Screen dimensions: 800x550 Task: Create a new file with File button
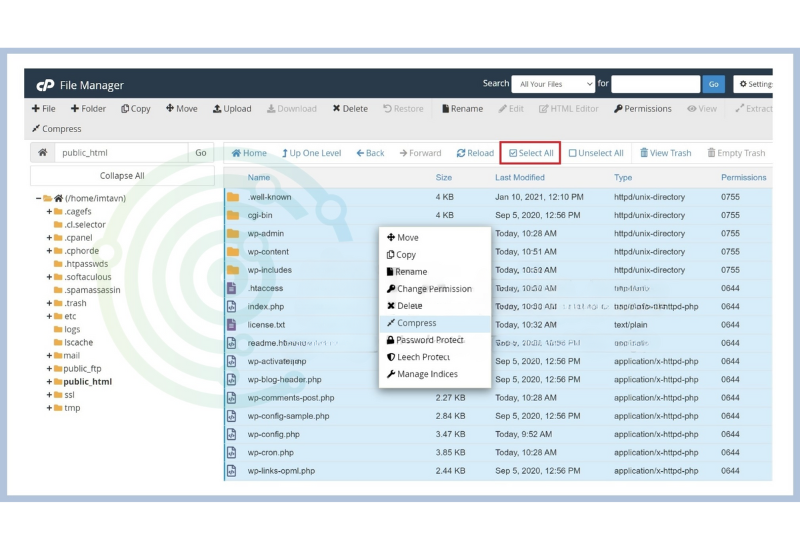point(43,109)
